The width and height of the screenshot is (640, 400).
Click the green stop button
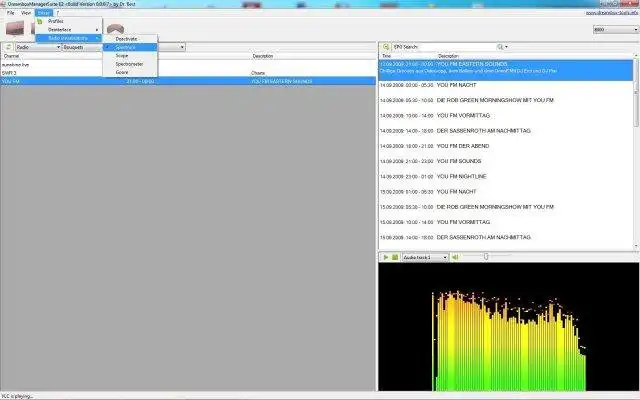(x=395, y=257)
